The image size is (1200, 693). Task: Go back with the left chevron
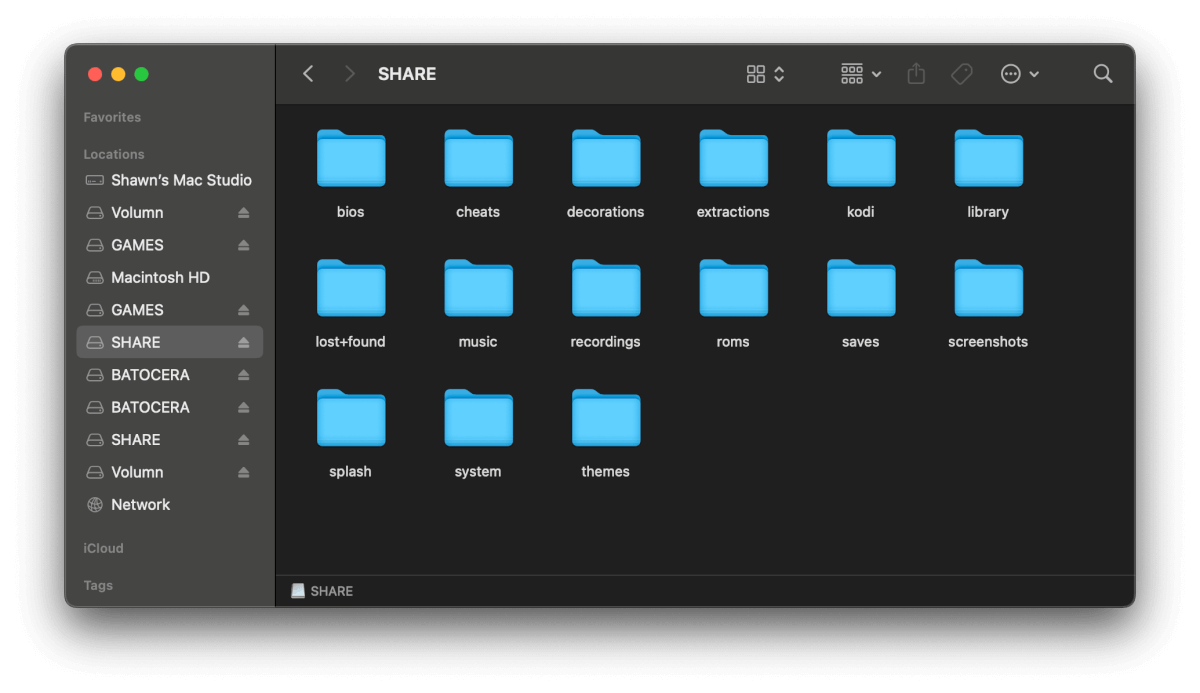(308, 74)
